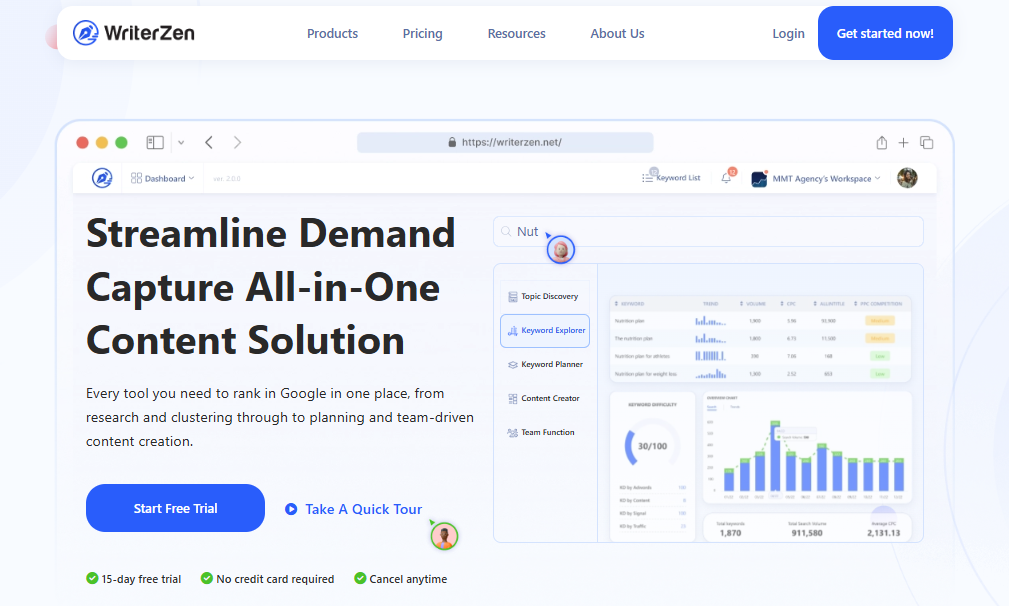Click the '15-day free trial' text
This screenshot has height=606, width=1009.
[x=141, y=579]
